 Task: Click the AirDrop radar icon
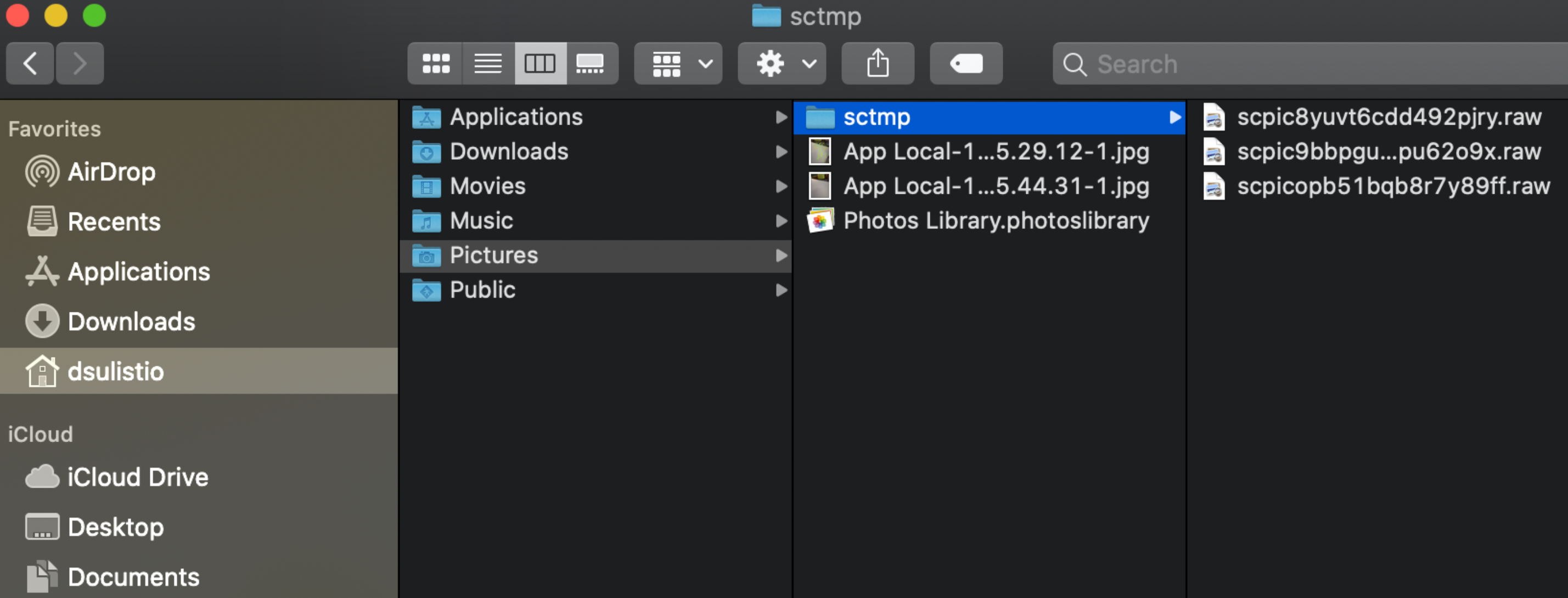[42, 172]
